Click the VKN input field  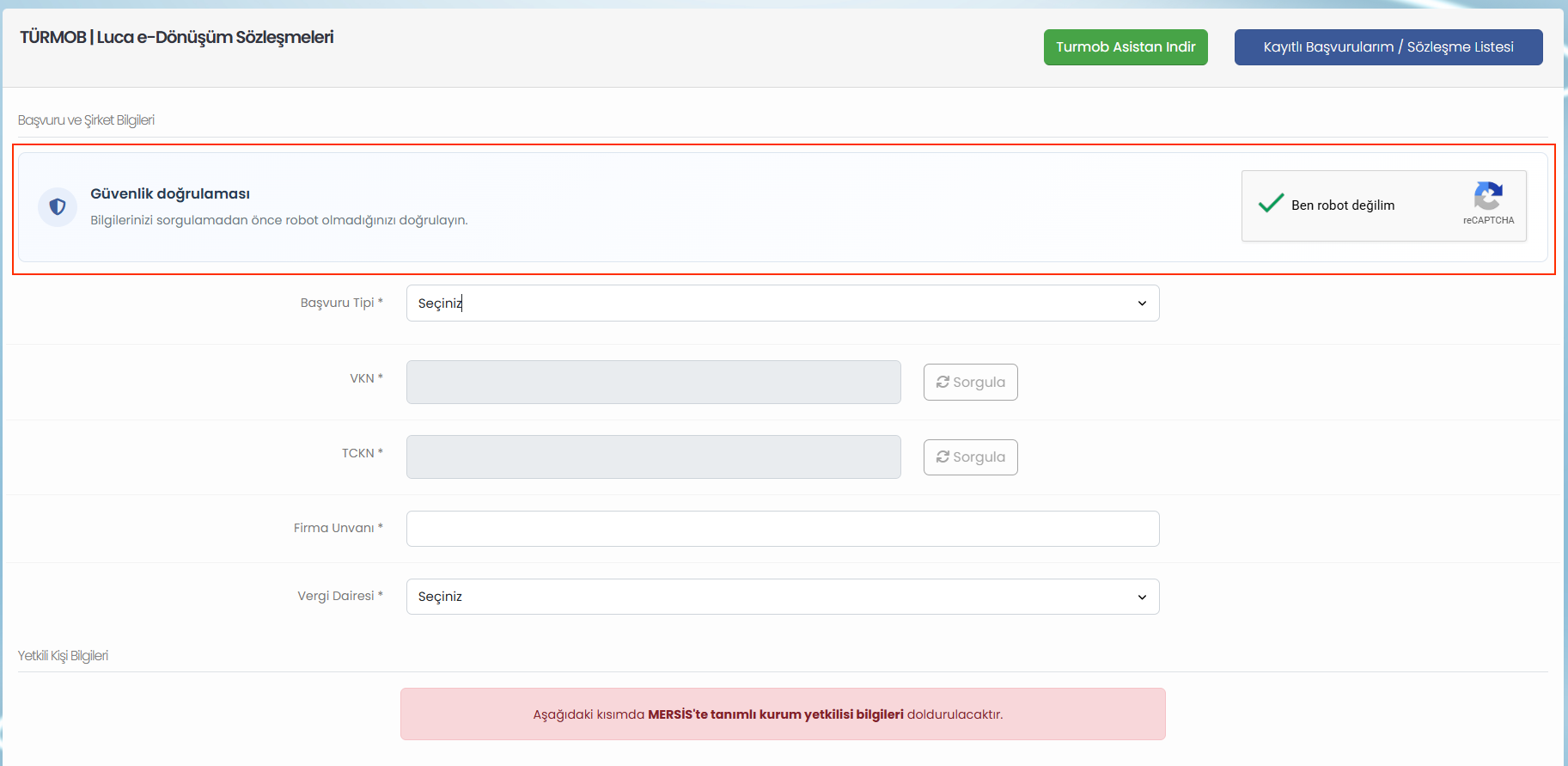click(654, 382)
